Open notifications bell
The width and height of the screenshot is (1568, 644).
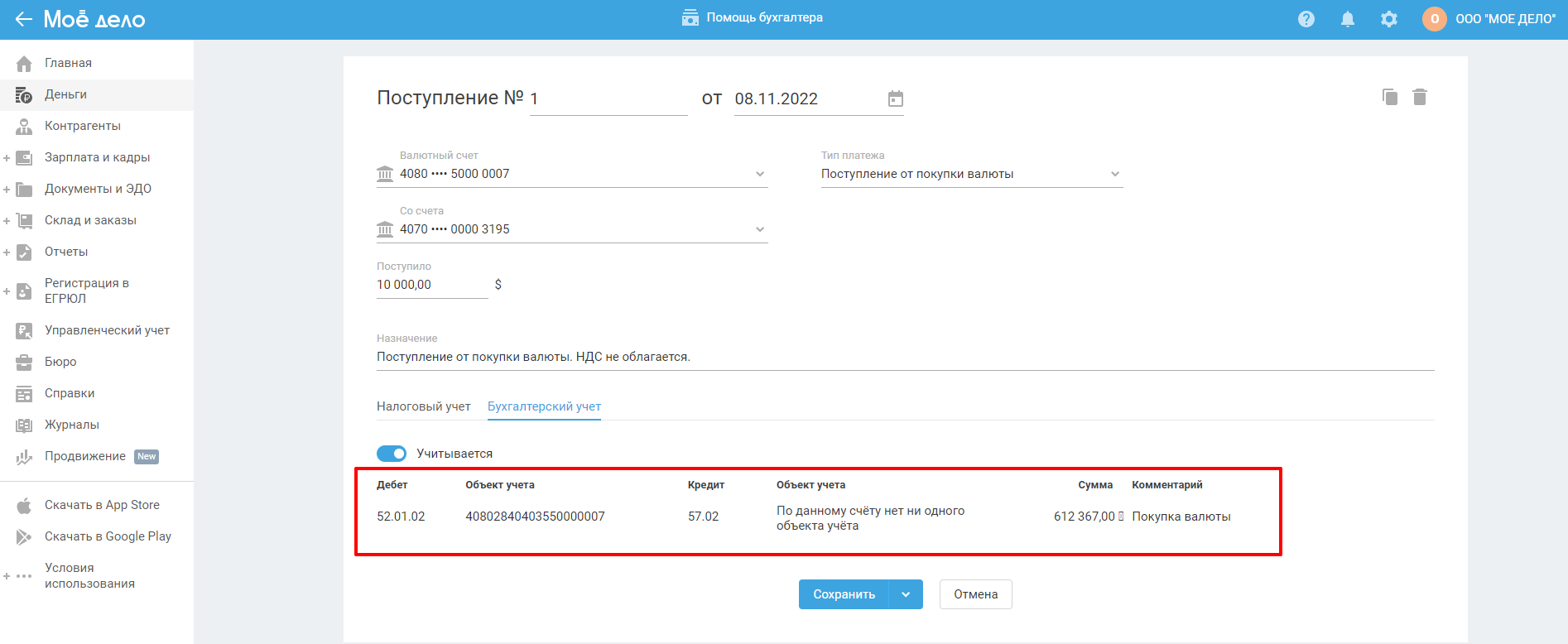[1348, 19]
